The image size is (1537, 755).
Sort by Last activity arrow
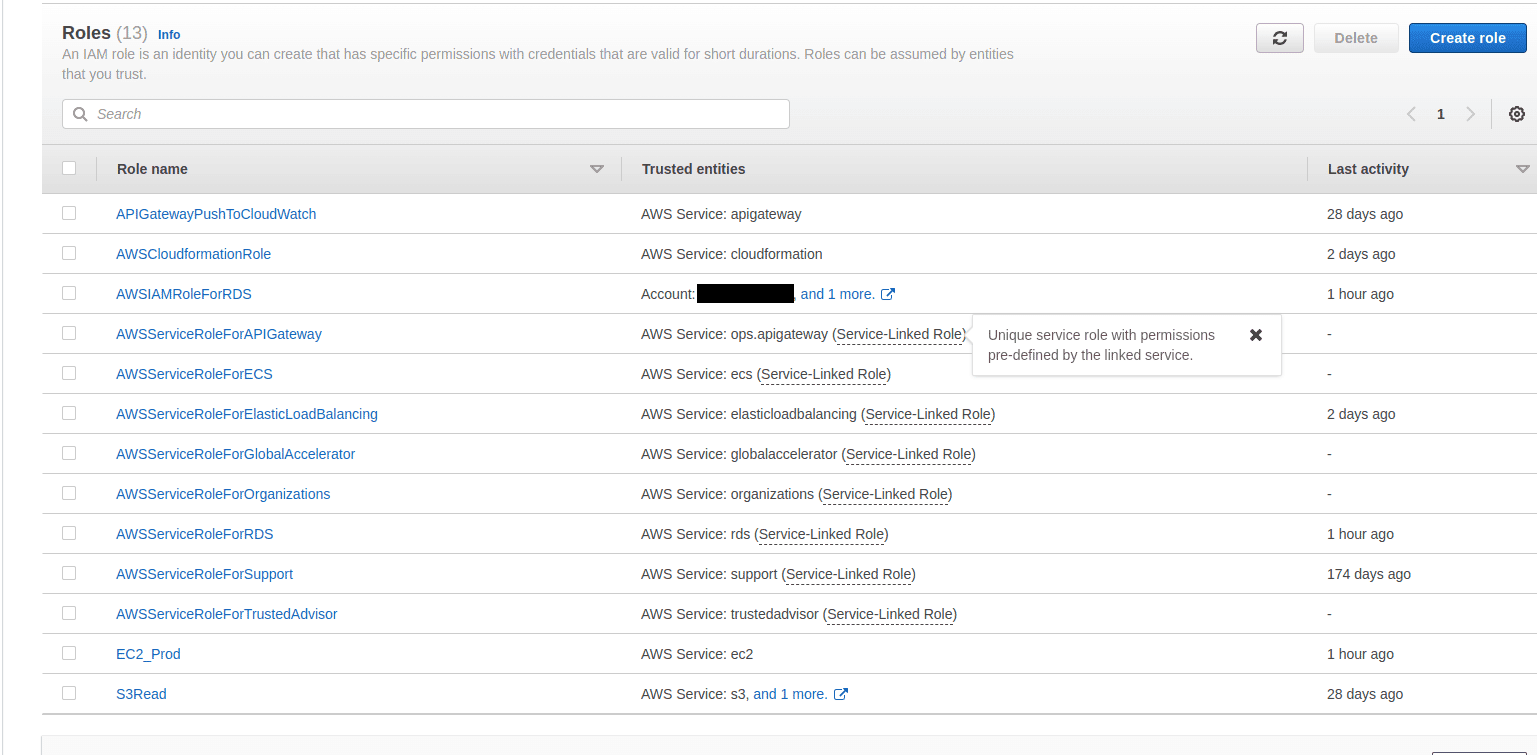1523,169
